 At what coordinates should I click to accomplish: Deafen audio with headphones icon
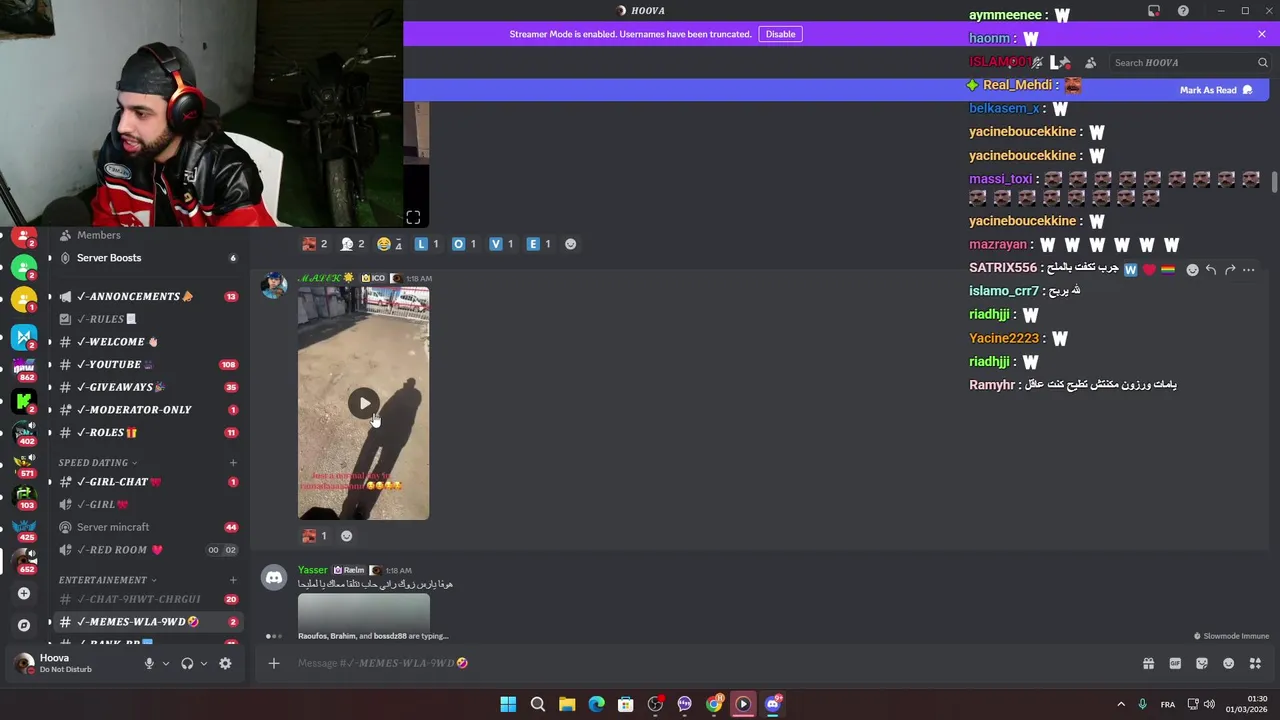coord(187,663)
